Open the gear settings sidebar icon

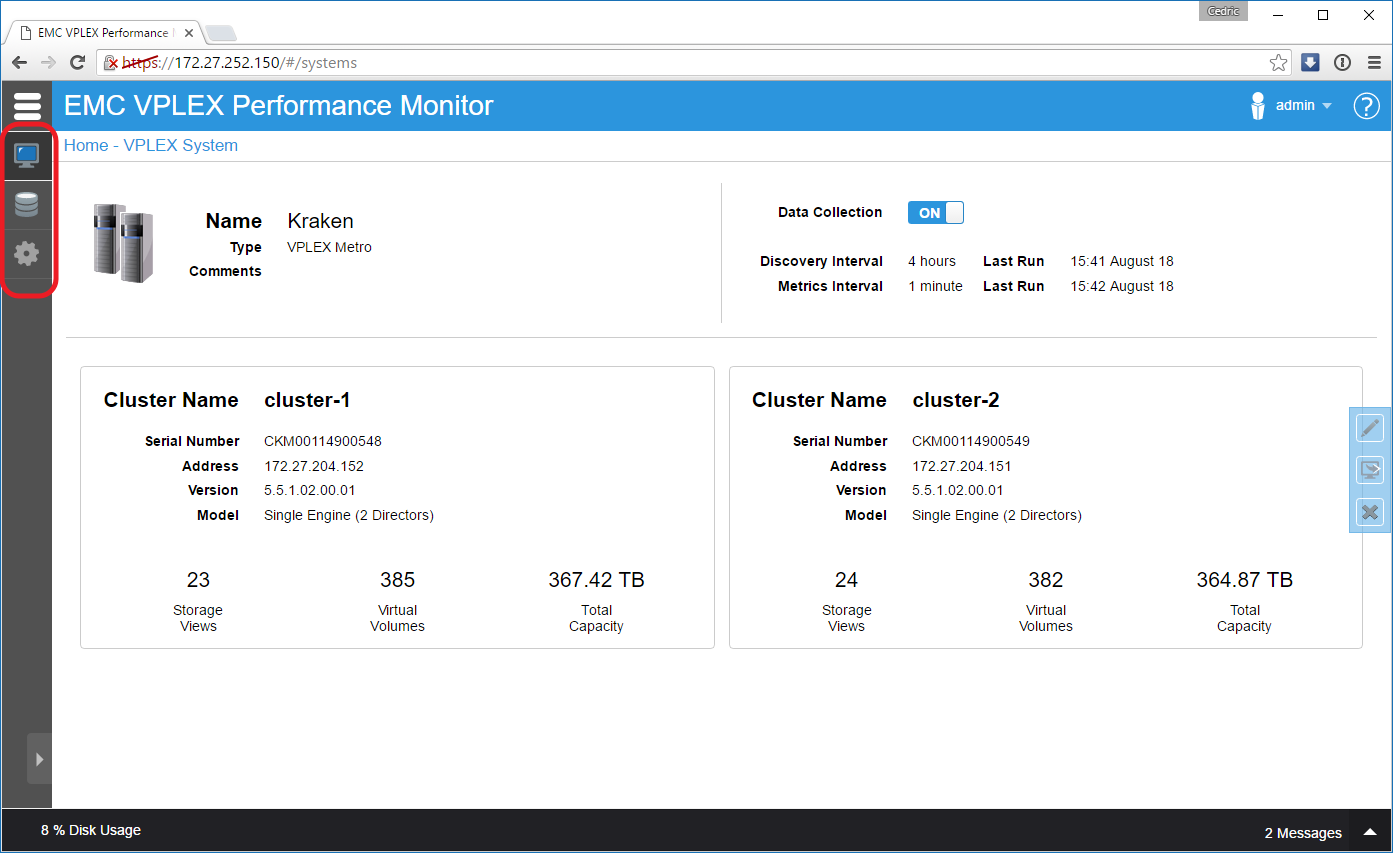point(26,253)
